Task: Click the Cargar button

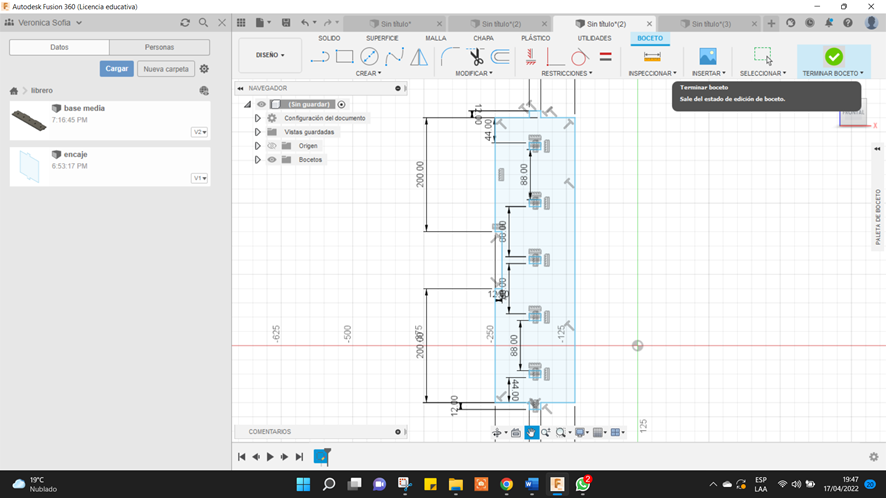Action: pos(116,69)
